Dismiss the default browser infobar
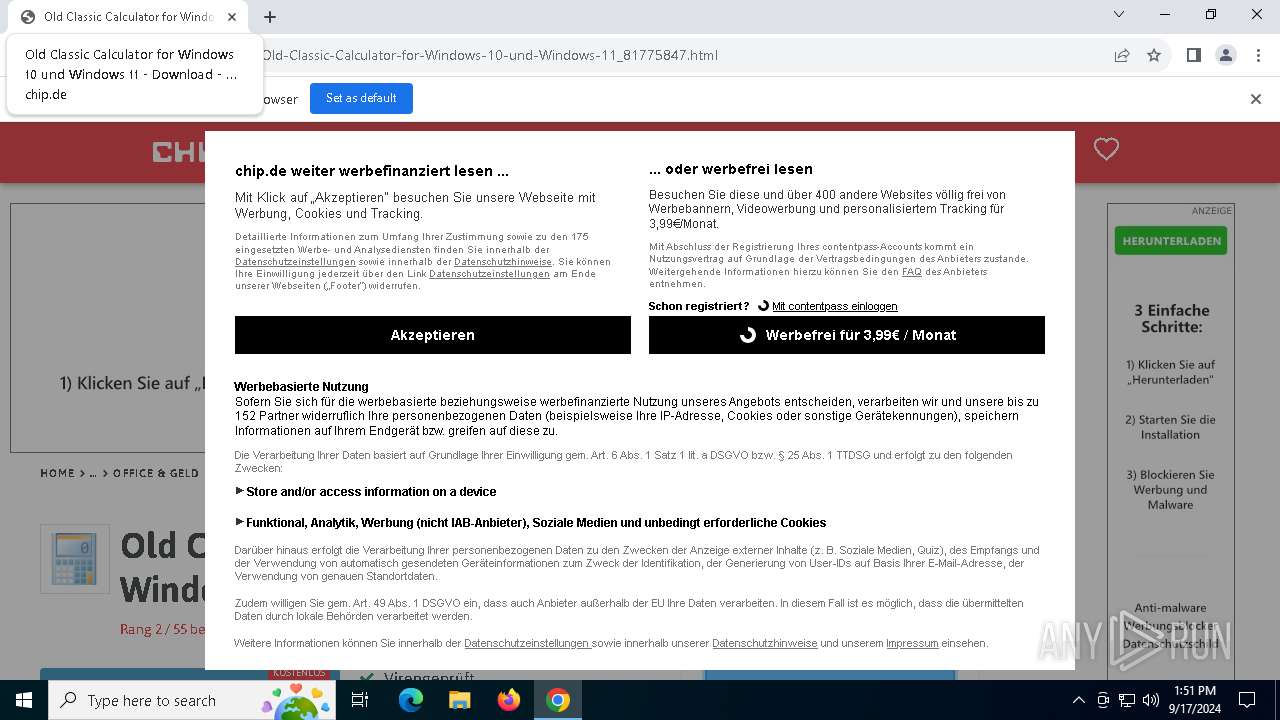This screenshot has height=720, width=1280. coord(1256,99)
